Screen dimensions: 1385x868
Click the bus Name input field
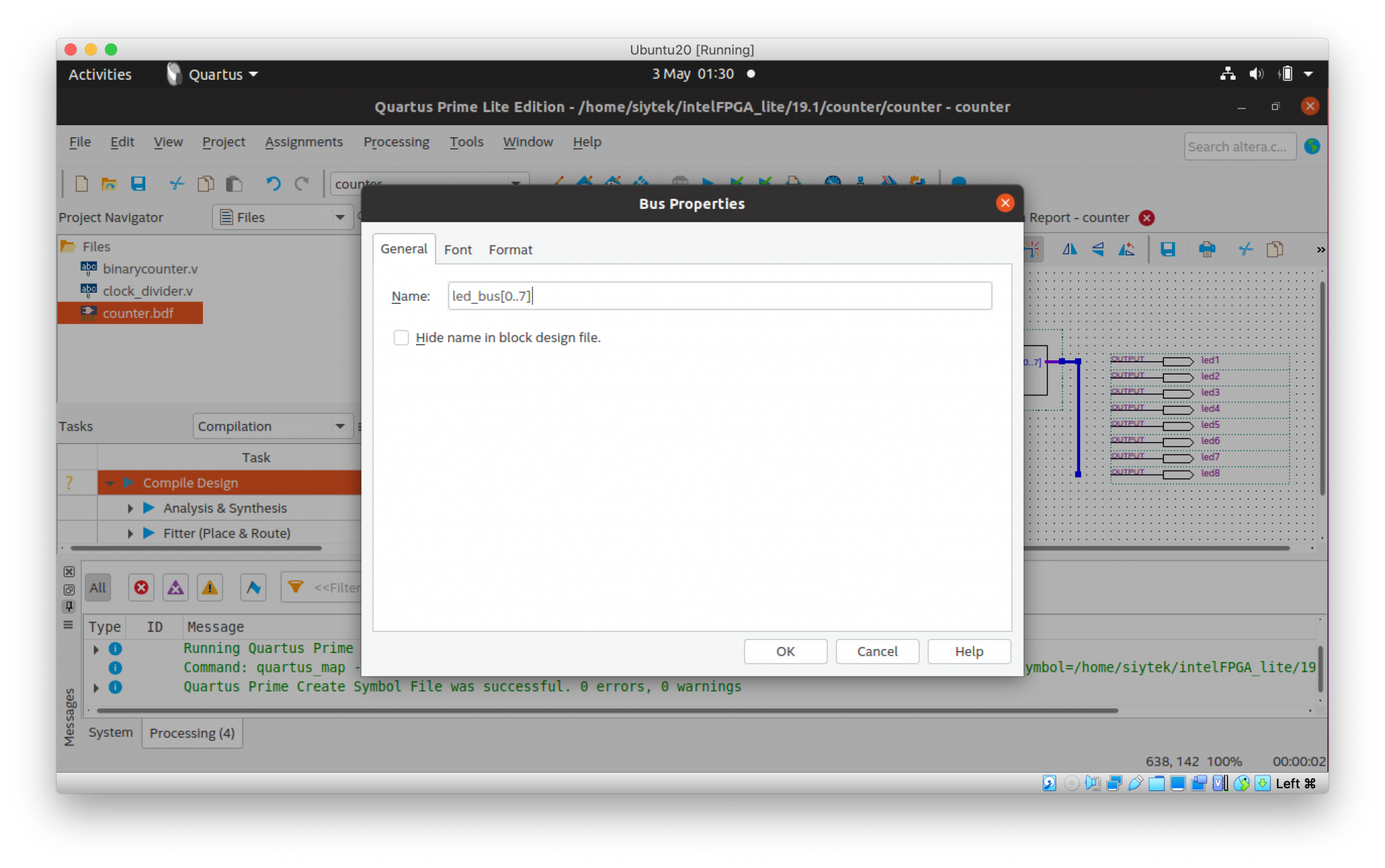[719, 296]
